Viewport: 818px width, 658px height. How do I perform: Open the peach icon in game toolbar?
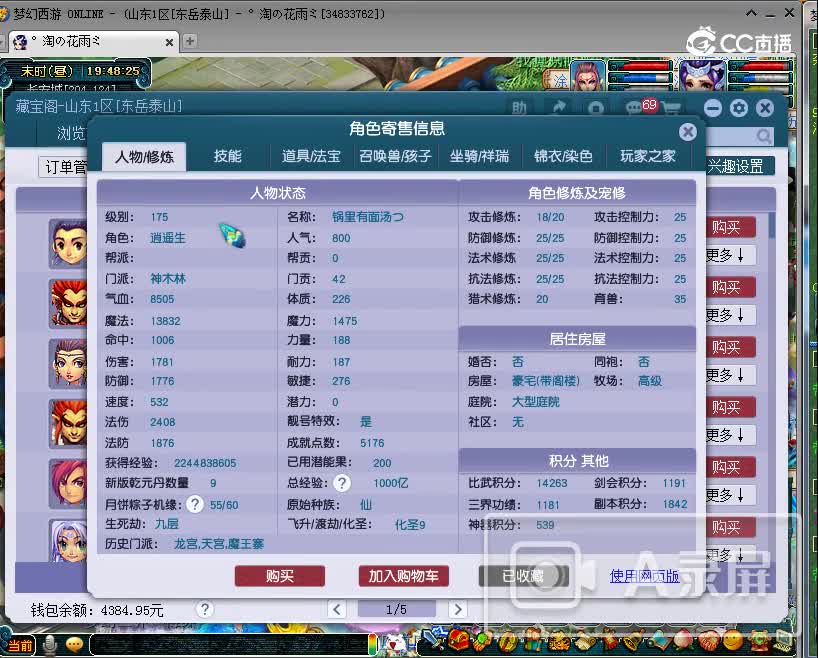682,641
